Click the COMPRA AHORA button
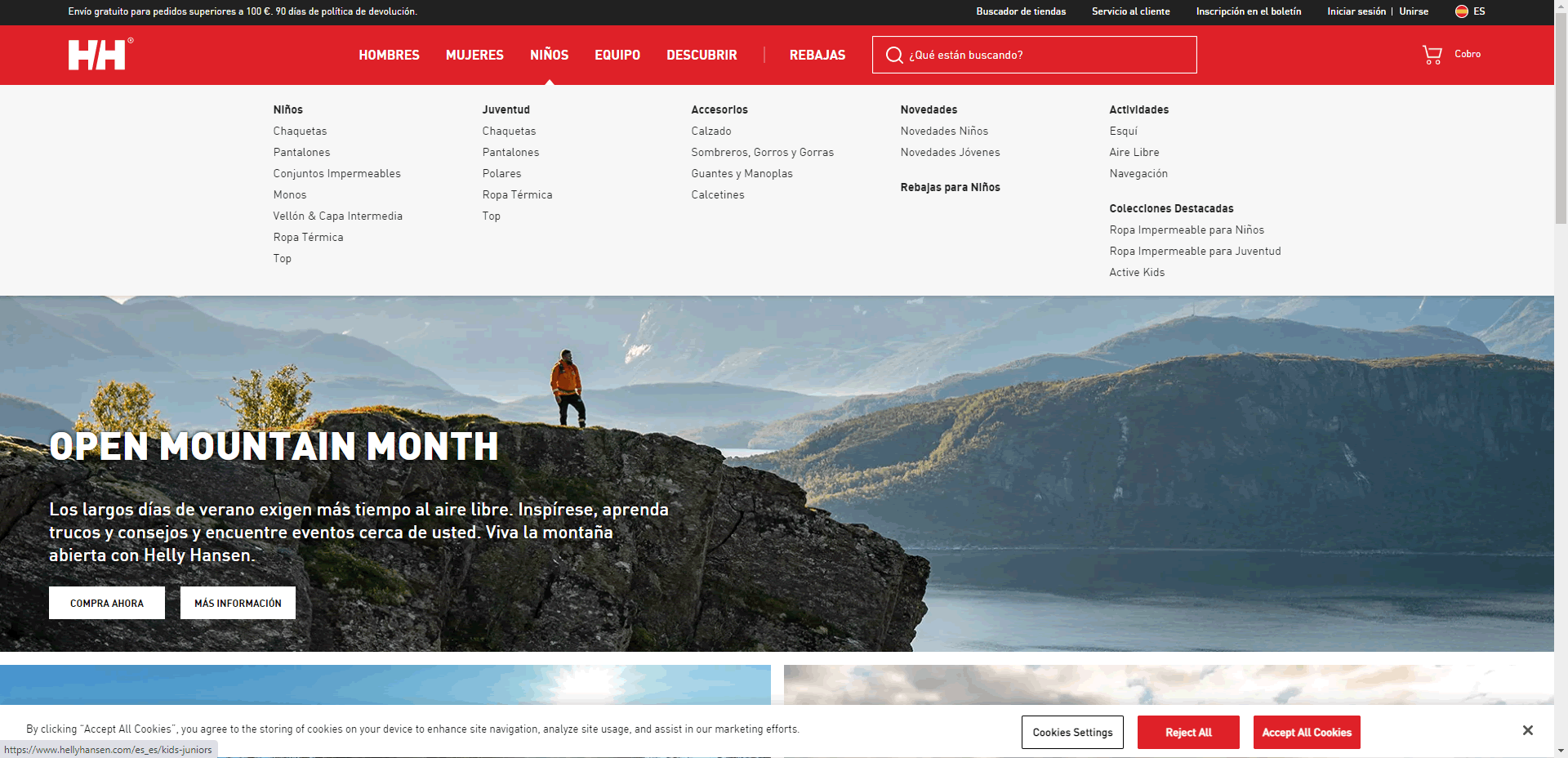This screenshot has width=1568, height=758. click(x=107, y=603)
